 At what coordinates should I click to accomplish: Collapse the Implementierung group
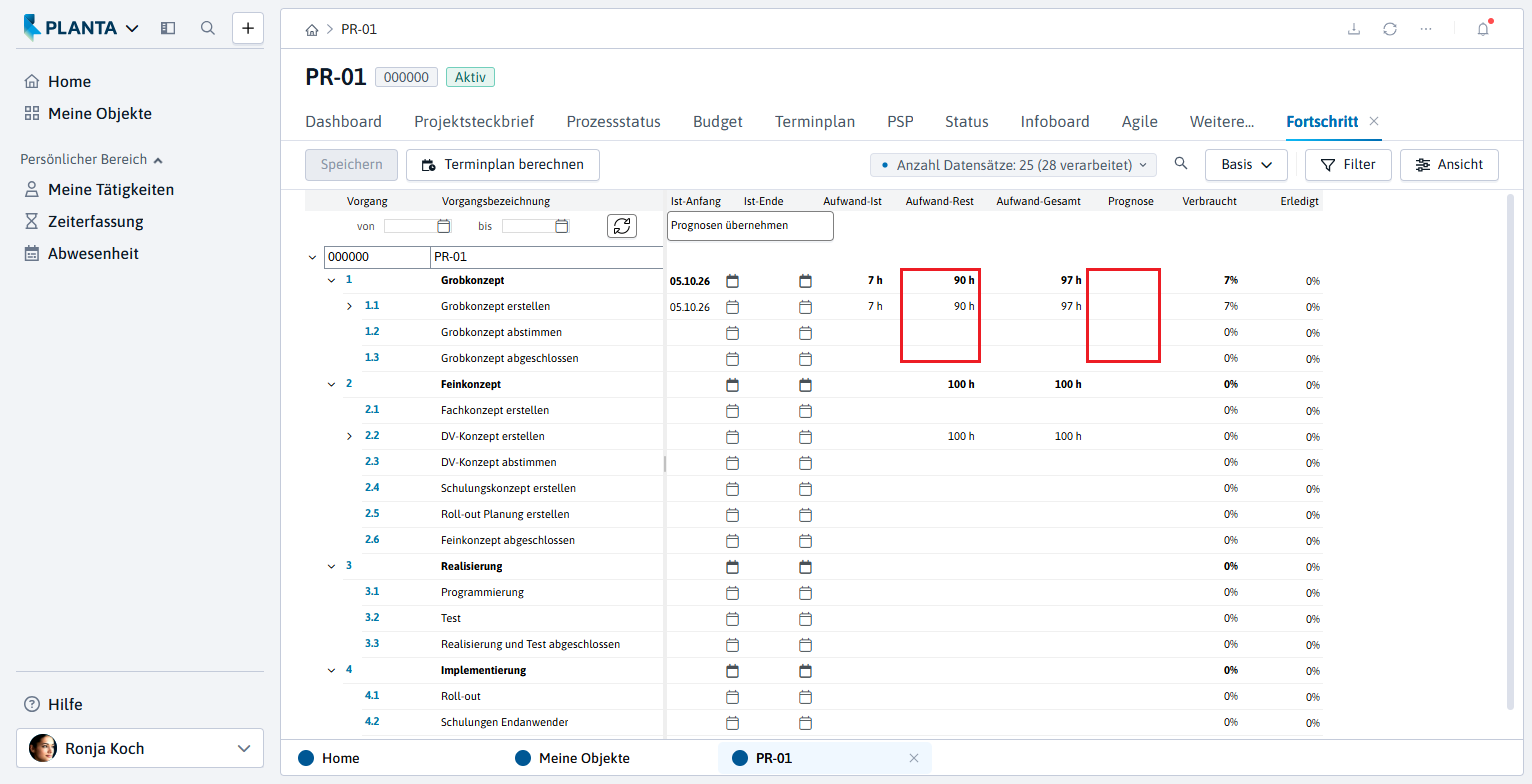pyautogui.click(x=331, y=670)
